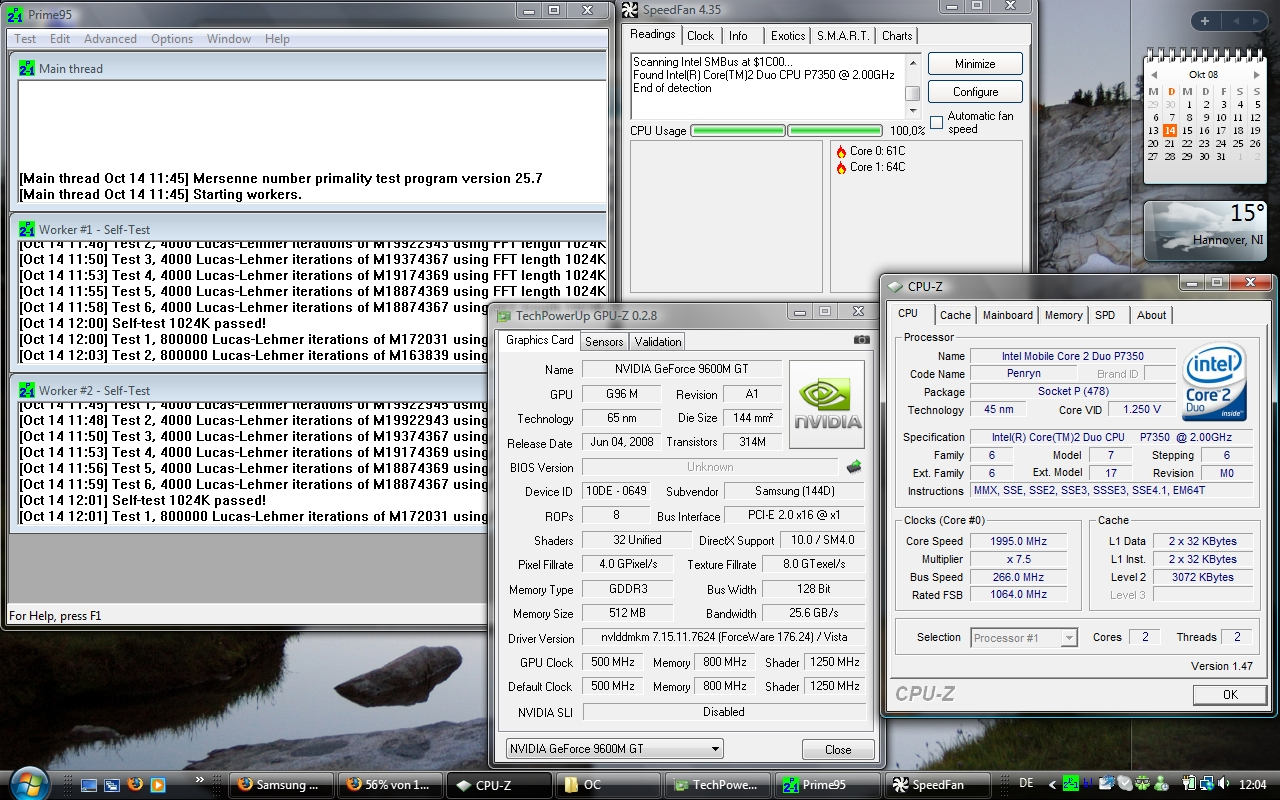The height and width of the screenshot is (800, 1280).
Task: Switch to CPU-Z About tab
Action: click(1151, 315)
